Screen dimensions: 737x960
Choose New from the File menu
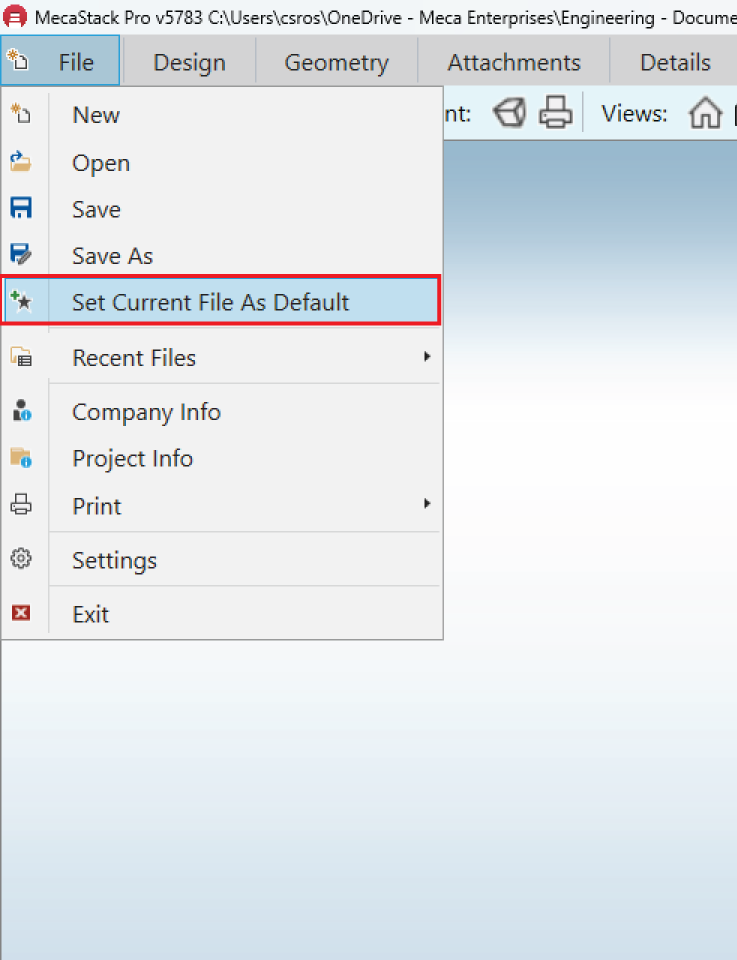pos(222,114)
